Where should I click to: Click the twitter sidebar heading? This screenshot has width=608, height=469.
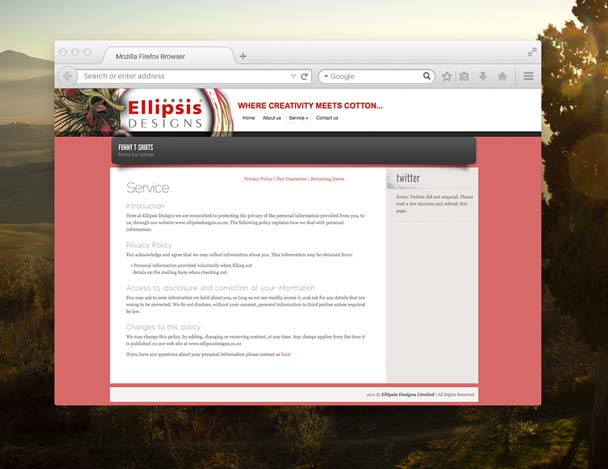[408, 178]
